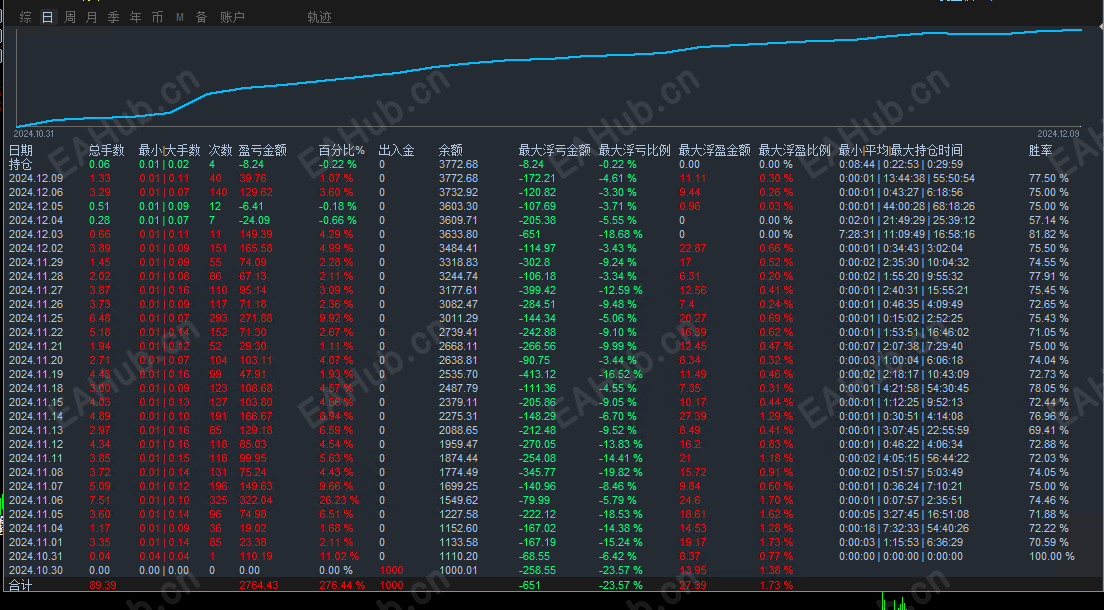Open the 轨迹 track tab
The image size is (1104, 610).
[319, 17]
